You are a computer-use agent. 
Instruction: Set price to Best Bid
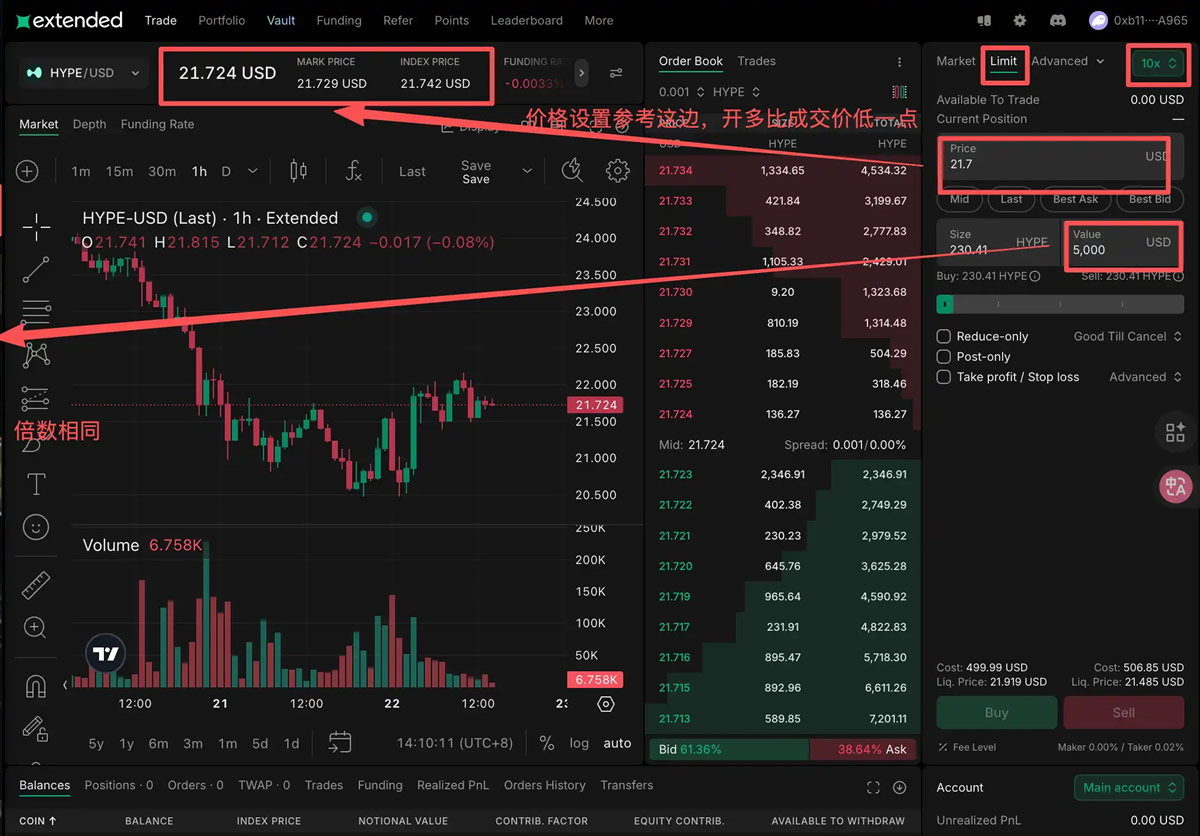(x=1150, y=199)
